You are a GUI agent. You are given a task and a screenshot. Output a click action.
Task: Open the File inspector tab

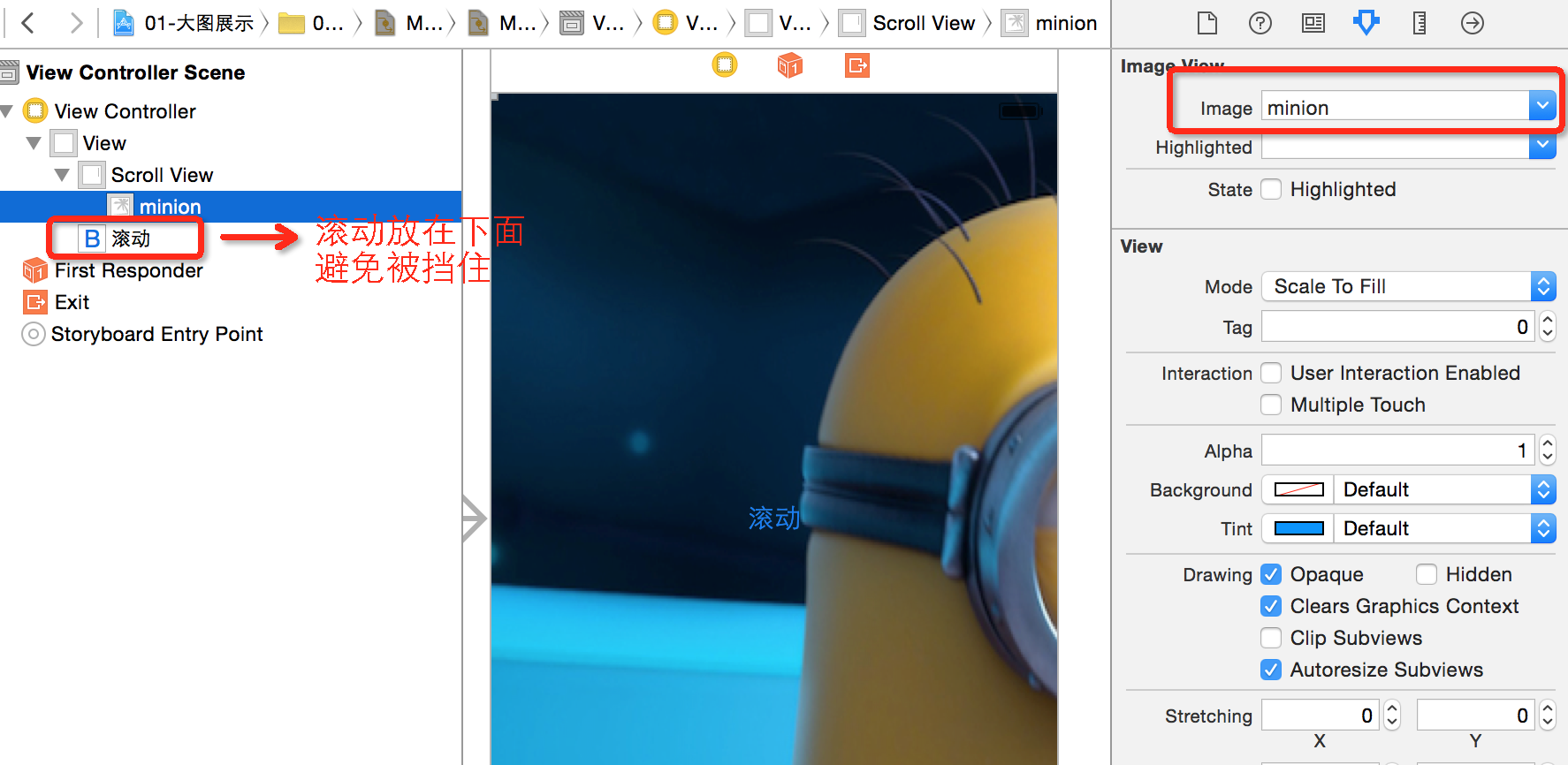[1206, 23]
